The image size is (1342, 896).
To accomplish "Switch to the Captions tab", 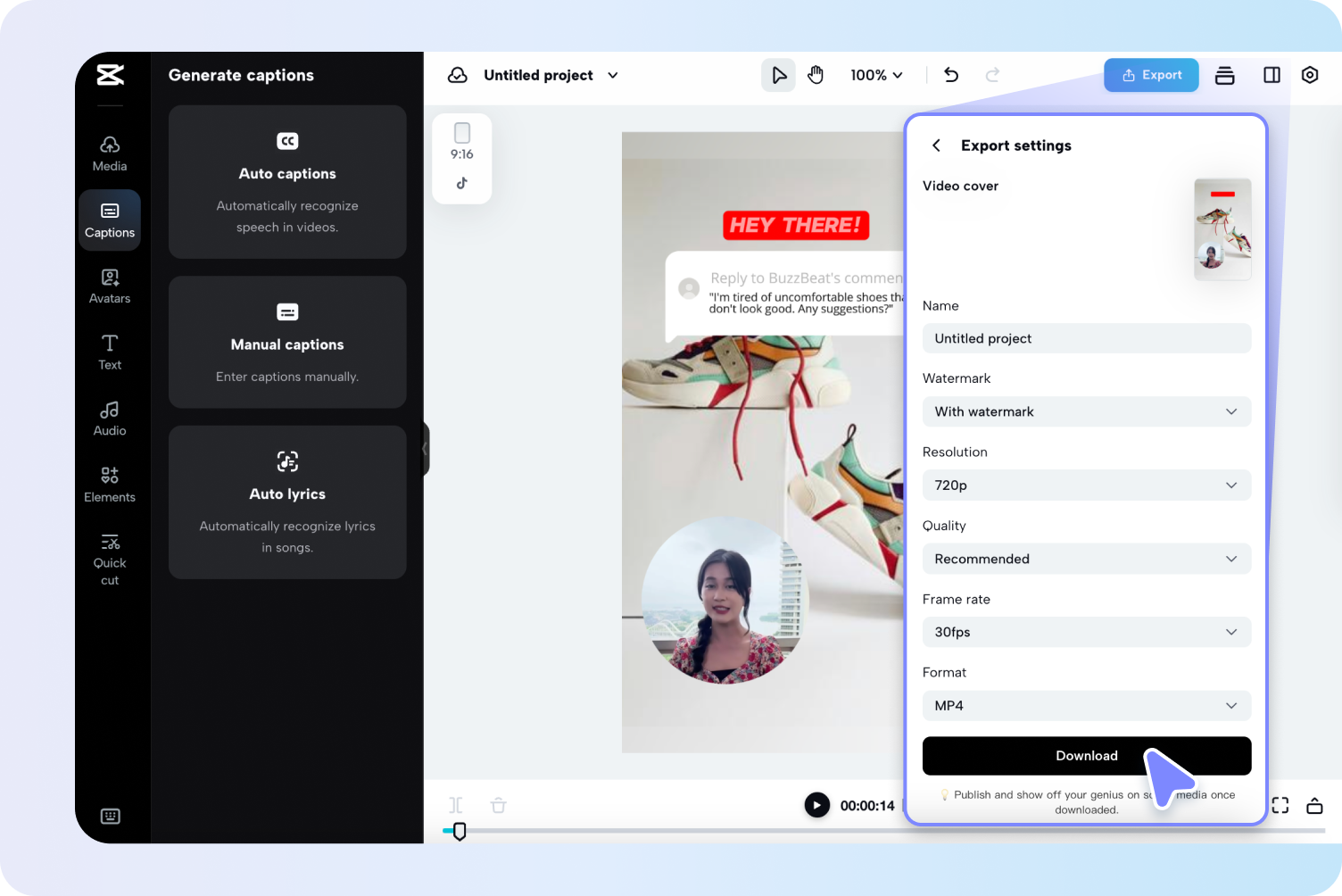I will click(x=110, y=220).
